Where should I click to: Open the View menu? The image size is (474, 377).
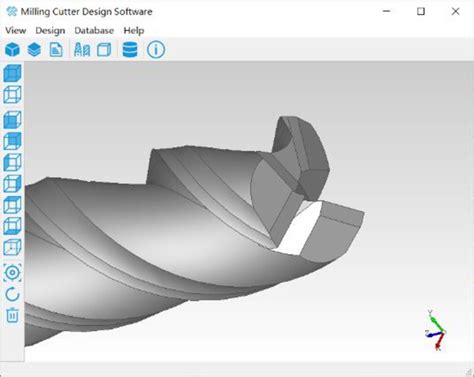pyautogui.click(x=16, y=30)
